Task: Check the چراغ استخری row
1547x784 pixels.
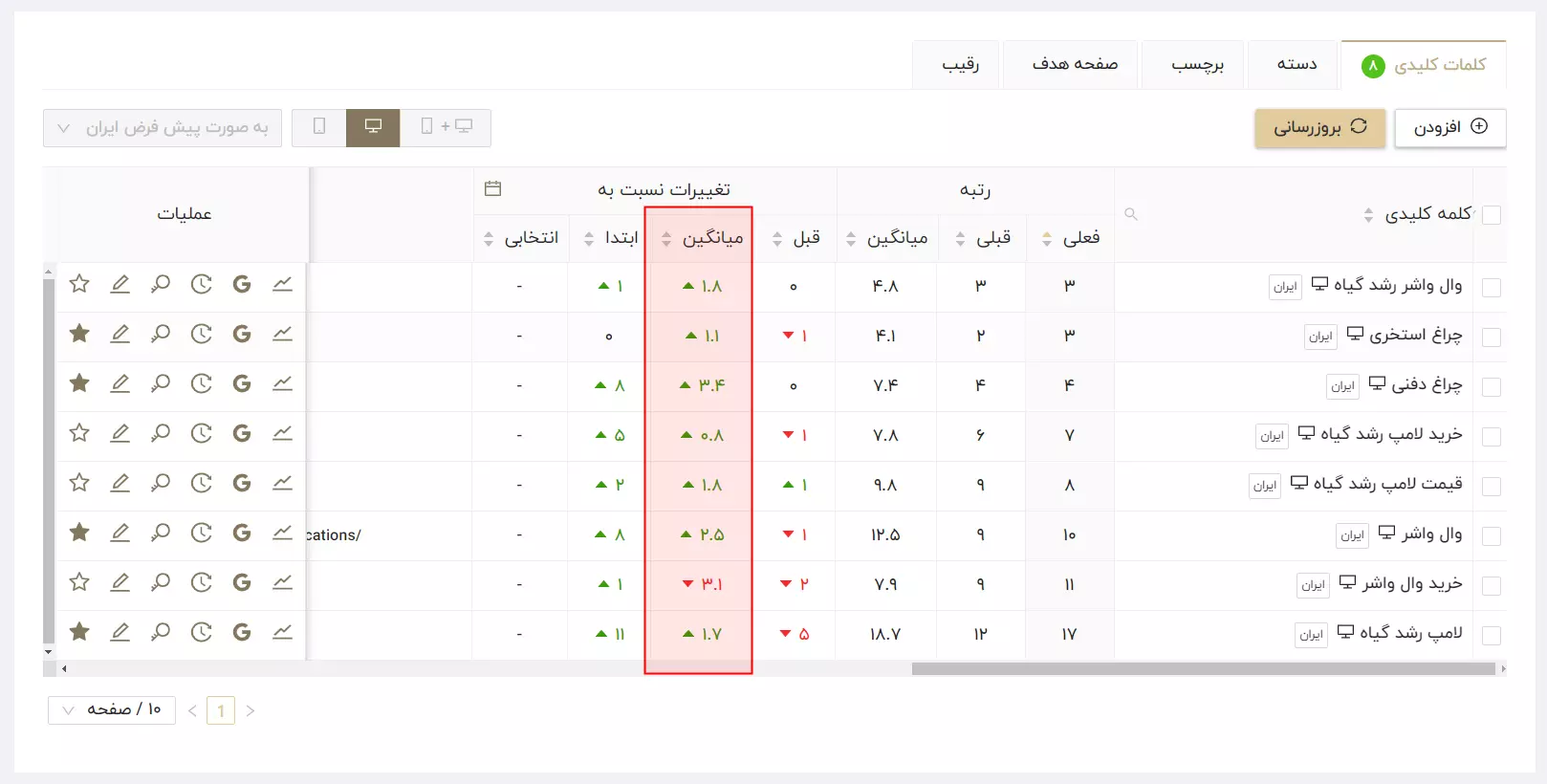Action: [x=1491, y=337]
